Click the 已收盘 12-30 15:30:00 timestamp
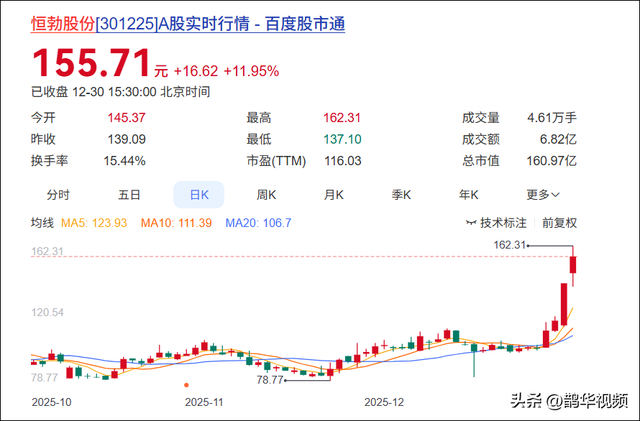640x421 pixels. tap(120, 92)
